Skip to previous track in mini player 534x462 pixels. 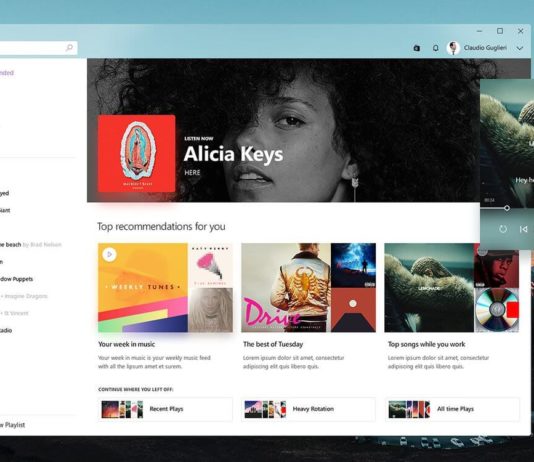point(523,229)
